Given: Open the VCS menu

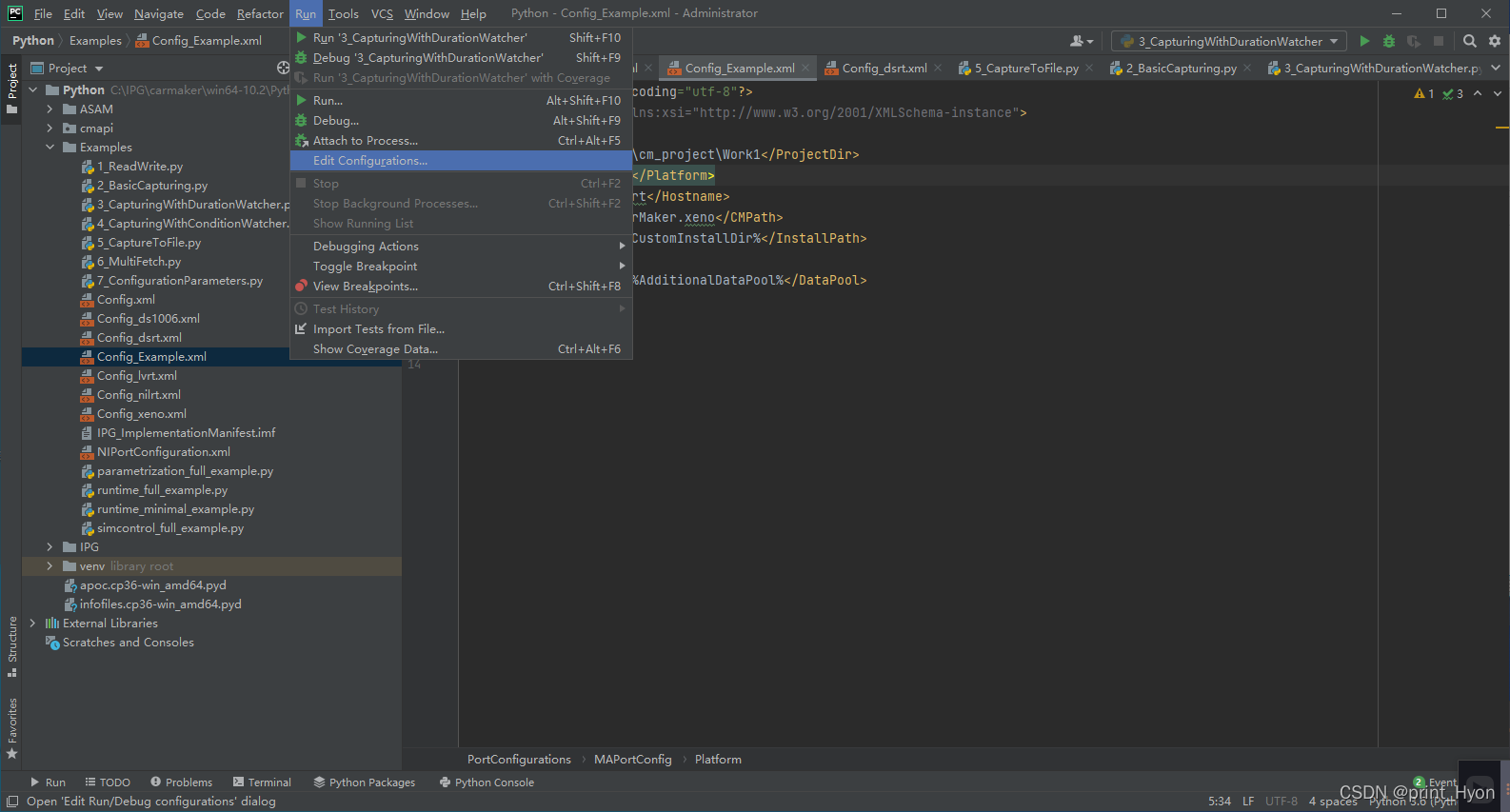Looking at the screenshot, I should [x=382, y=13].
